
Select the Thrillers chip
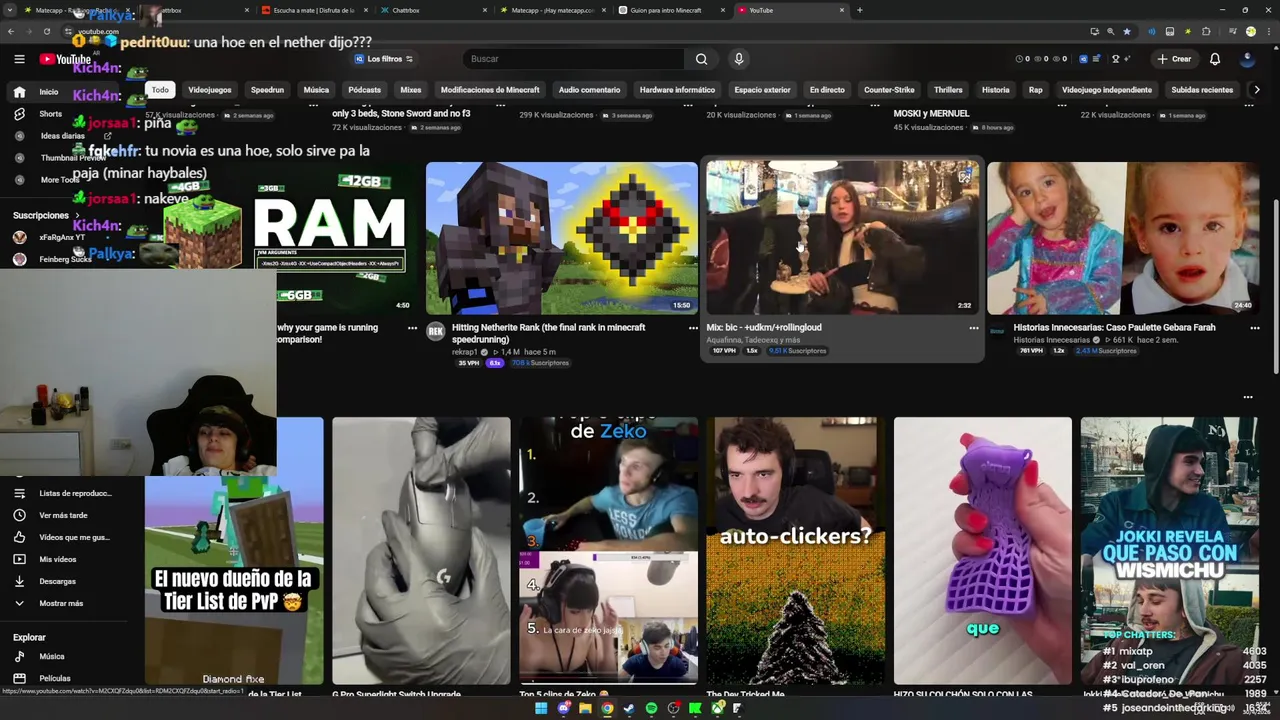tap(948, 90)
